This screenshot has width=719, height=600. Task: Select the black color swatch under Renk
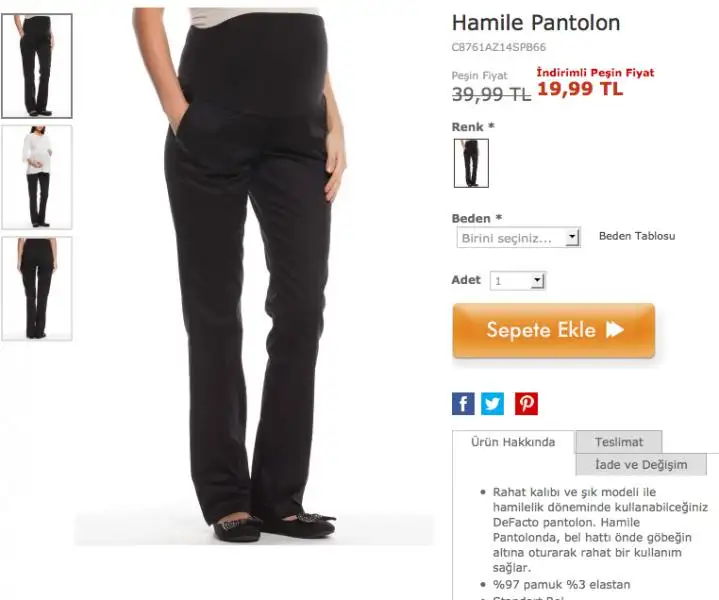coord(471,163)
